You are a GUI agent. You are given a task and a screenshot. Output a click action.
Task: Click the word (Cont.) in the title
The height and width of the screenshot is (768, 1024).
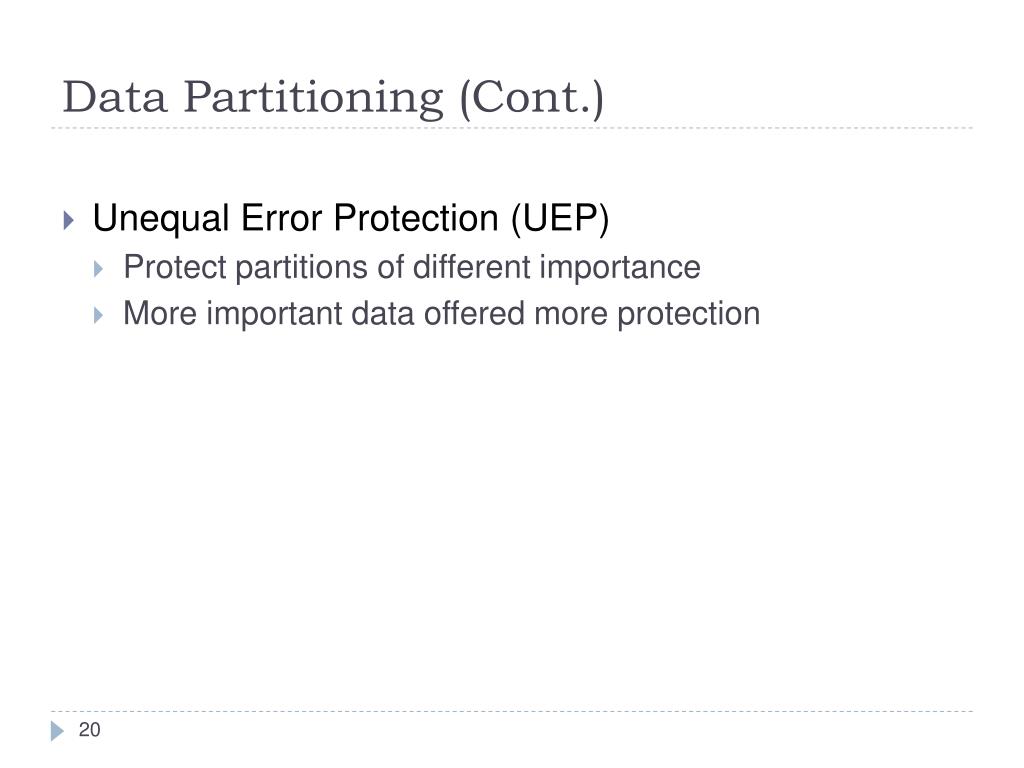point(532,98)
